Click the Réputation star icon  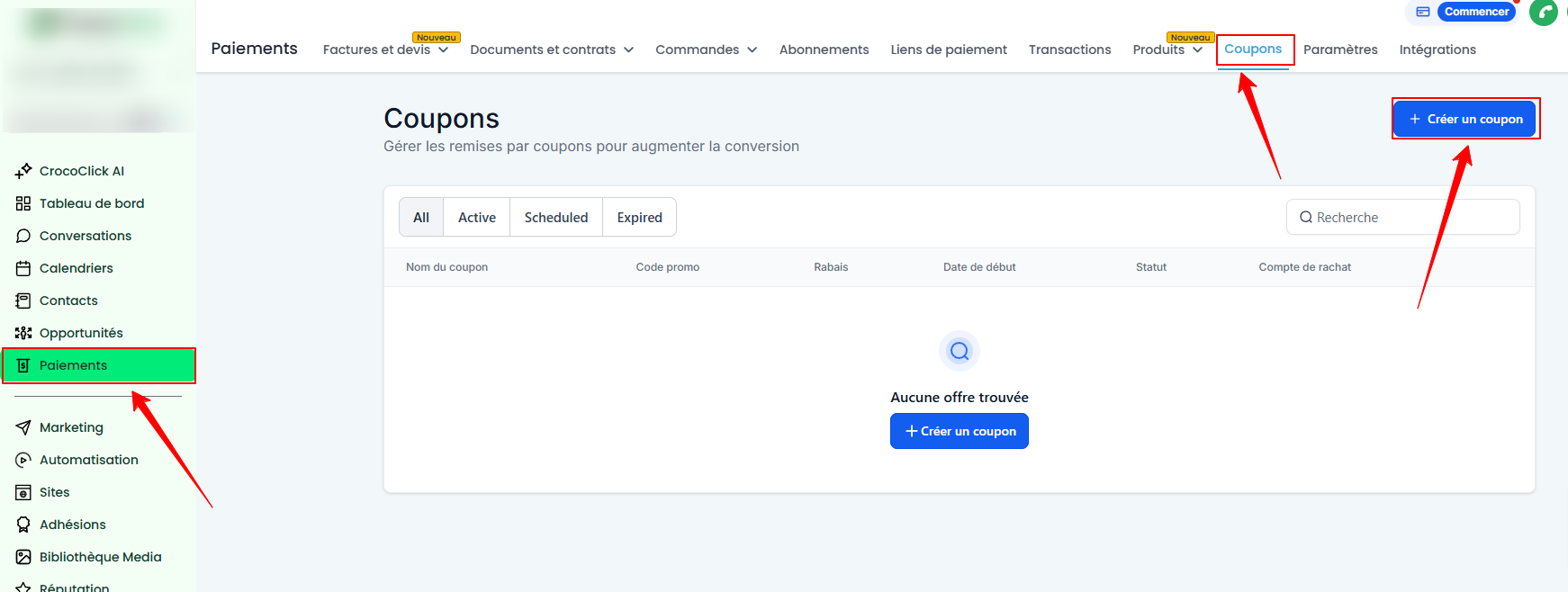[23, 587]
